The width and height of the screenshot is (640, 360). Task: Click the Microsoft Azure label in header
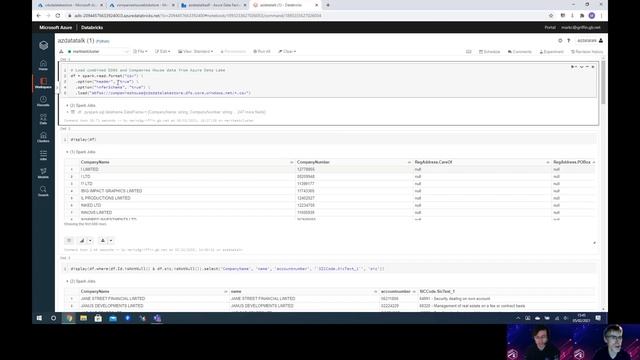56,27
